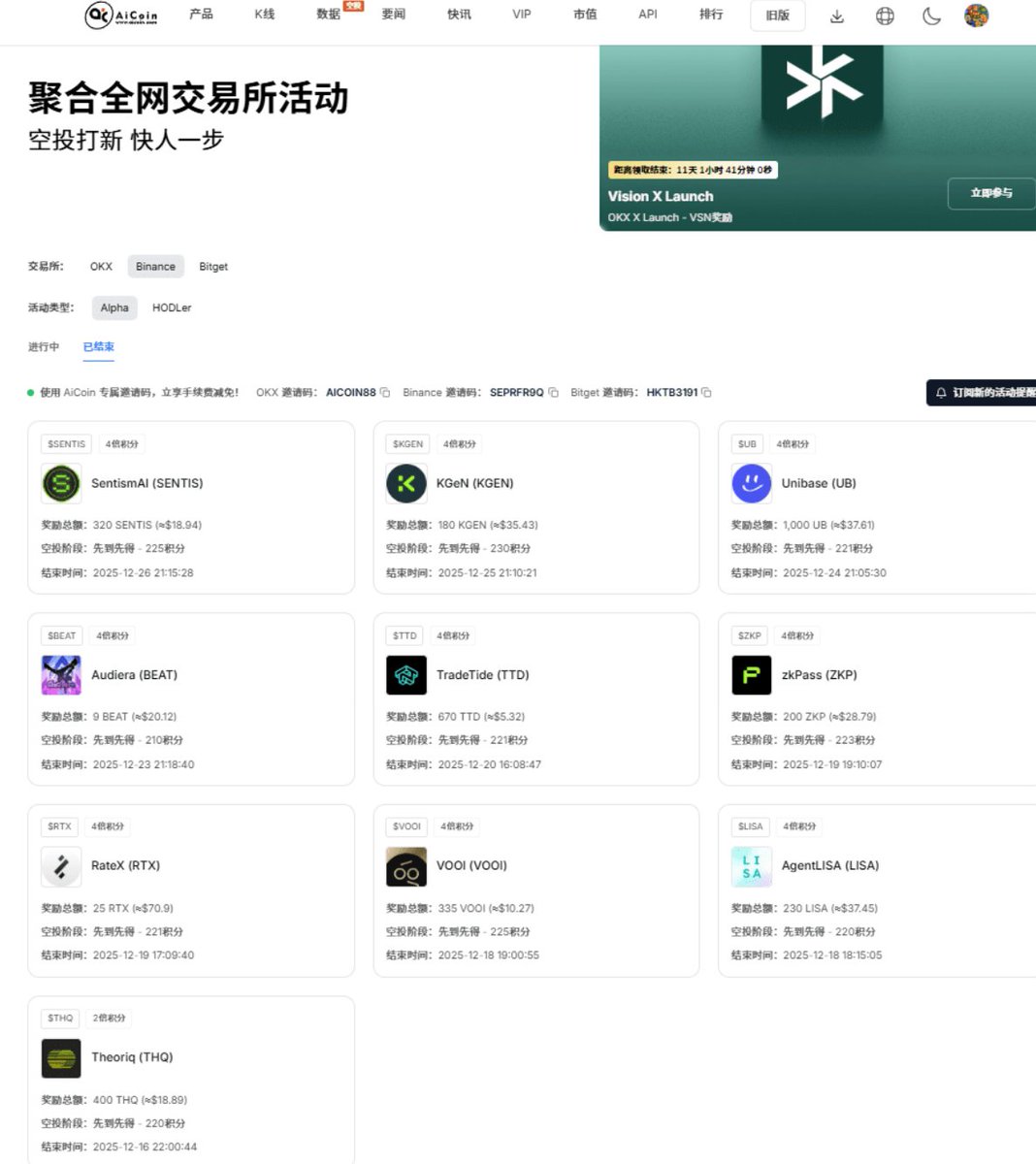
Task: Click the KGeN green token icon
Action: [x=405, y=483]
